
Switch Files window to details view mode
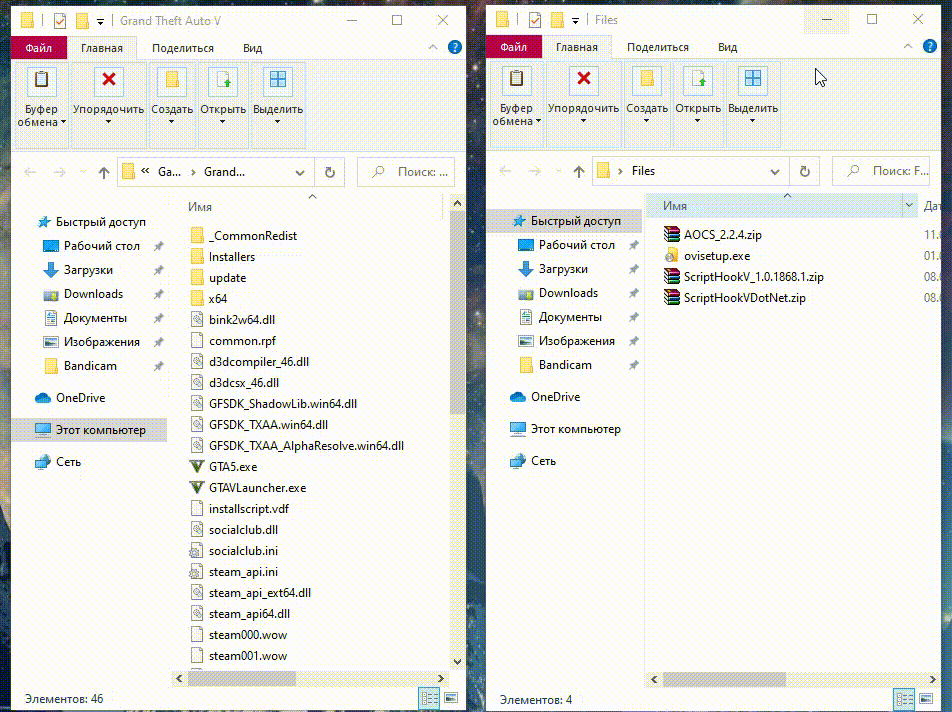tap(906, 698)
